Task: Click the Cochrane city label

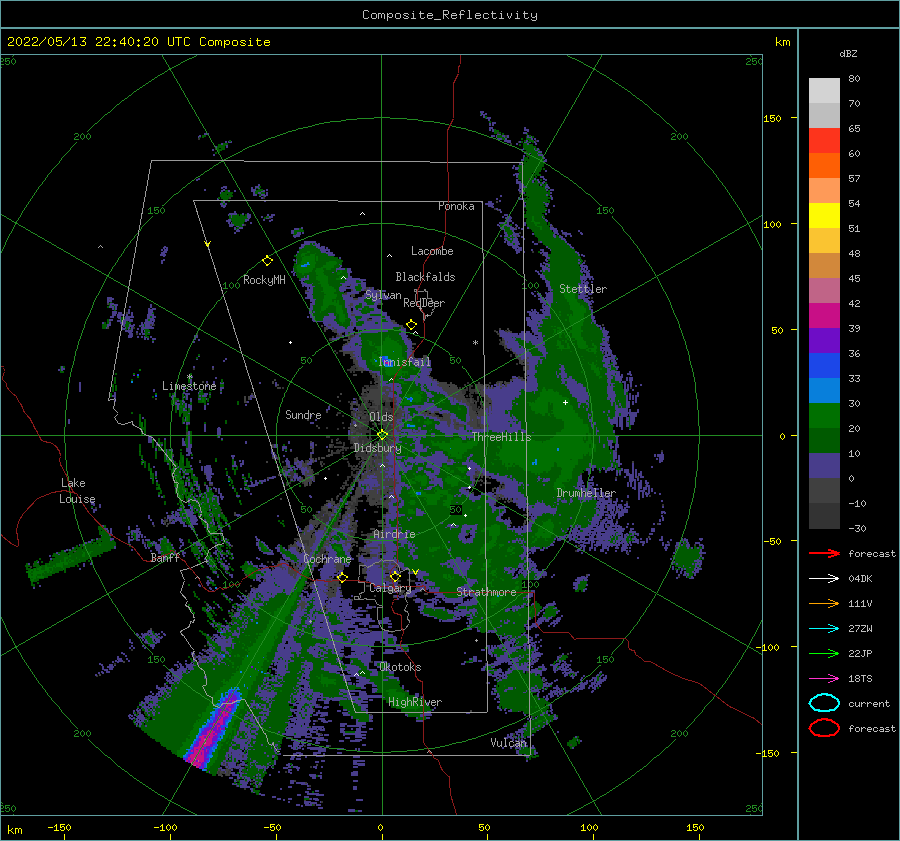Action: (327, 559)
